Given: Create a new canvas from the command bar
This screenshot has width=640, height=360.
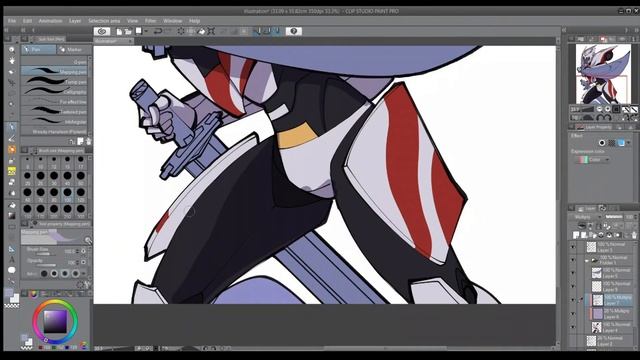Looking at the screenshot, I should [x=119, y=31].
